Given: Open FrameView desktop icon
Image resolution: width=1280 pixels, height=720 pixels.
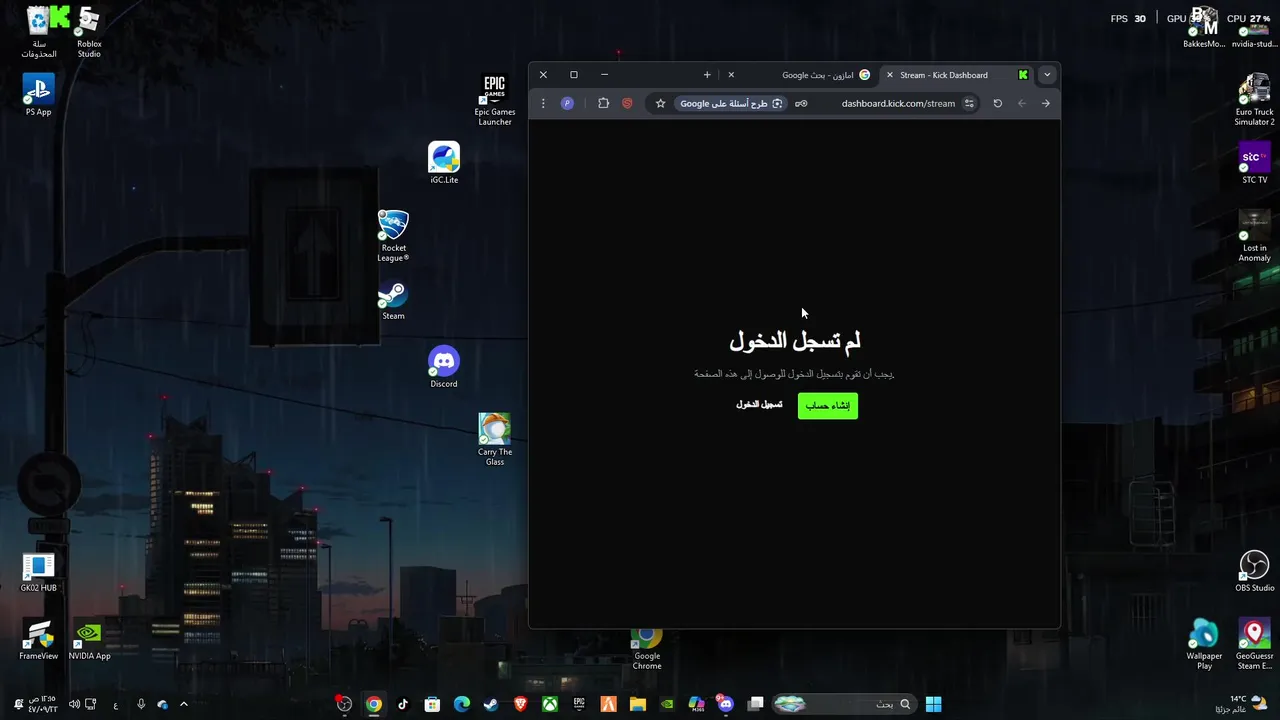Looking at the screenshot, I should [x=38, y=641].
